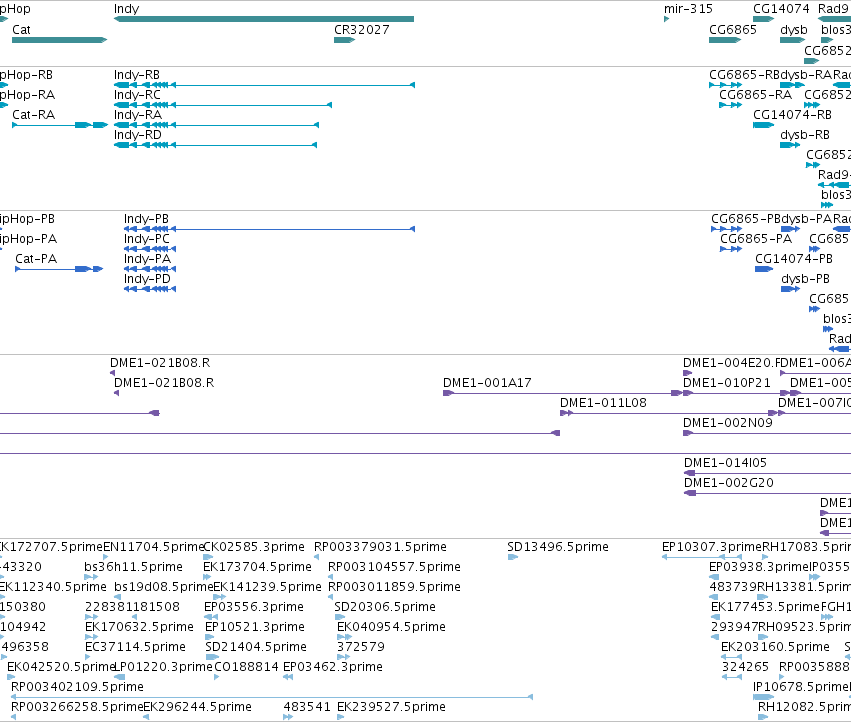
Task: Select the CG6865-RA transcript label
Action: 755,95
